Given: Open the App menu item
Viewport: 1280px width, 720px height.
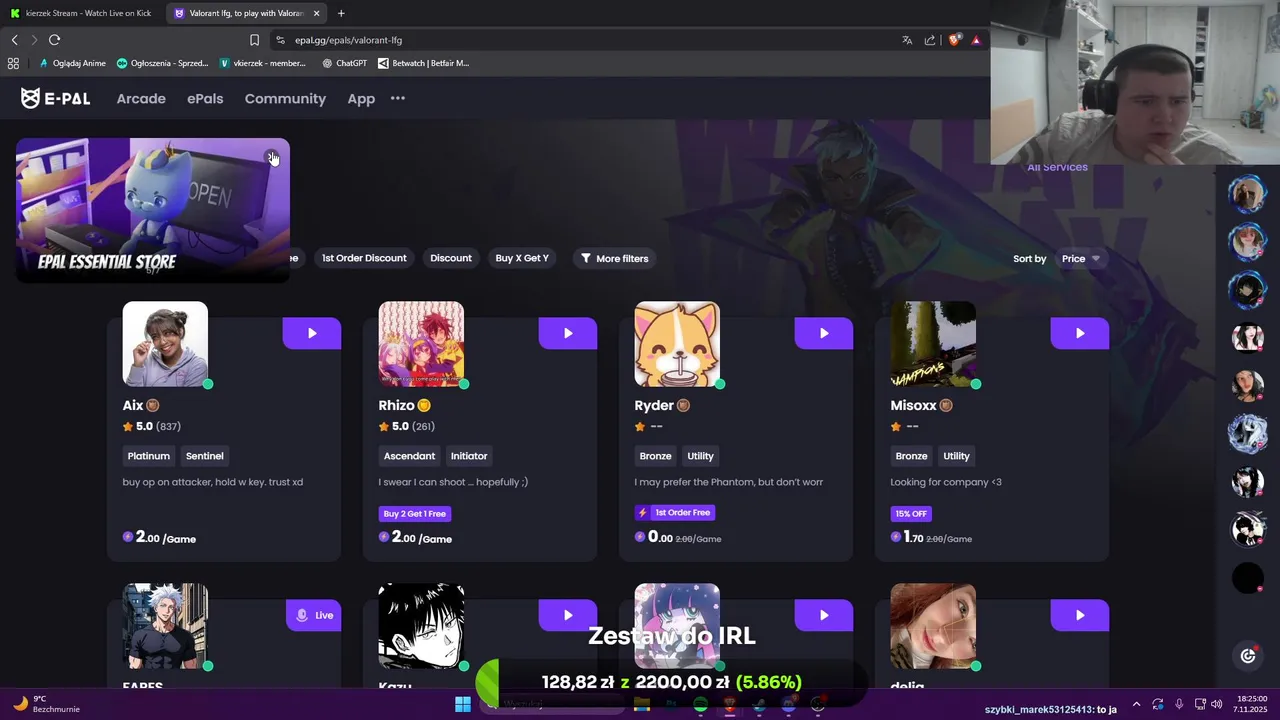Looking at the screenshot, I should (361, 98).
